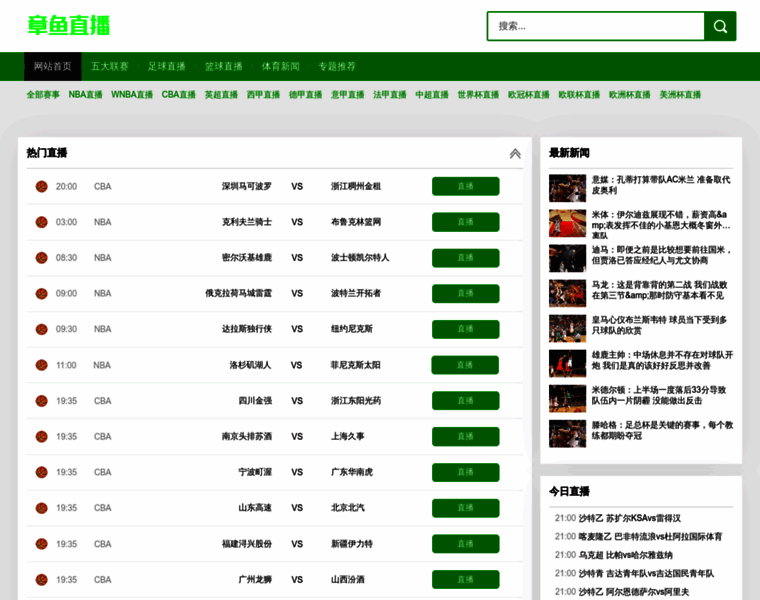Open news thumbnail beside 孔蒂打算带队AC米兰 headline
The image size is (760, 600).
[568, 188]
